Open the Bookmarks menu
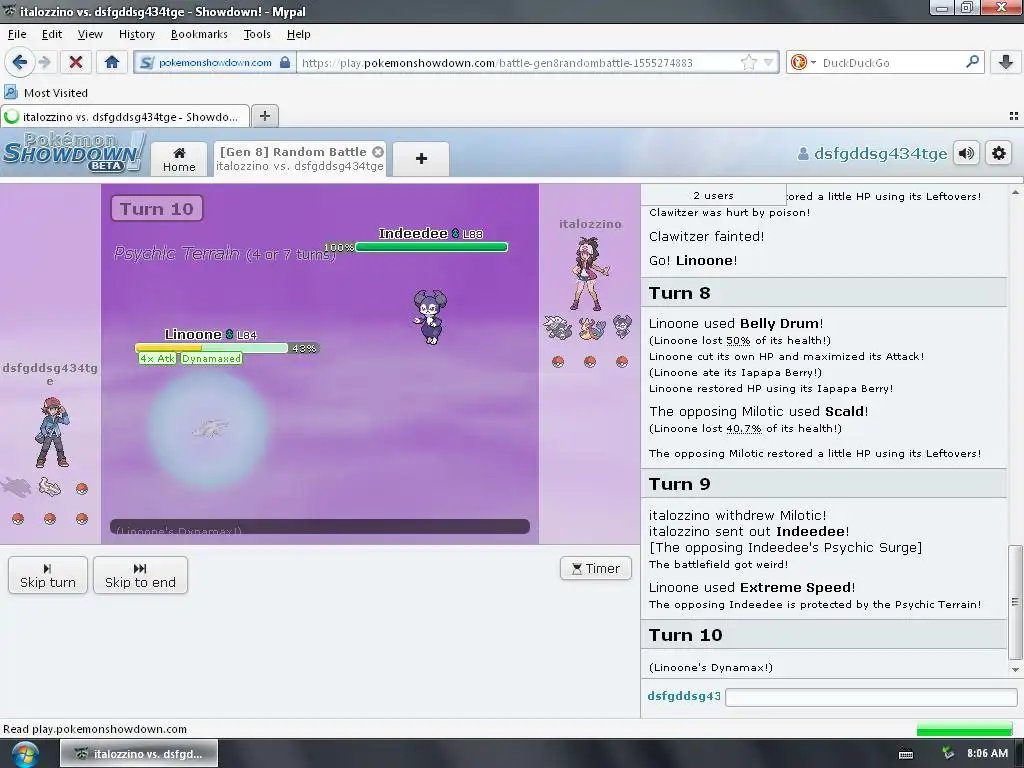 199,34
